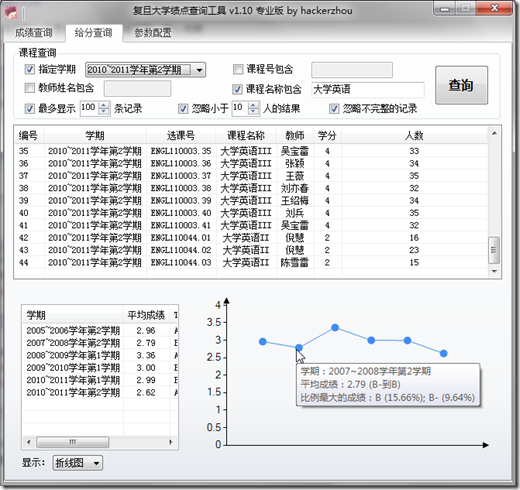Click the app icon in title bar
Screen dimensions: 520x490
click(11, 12)
